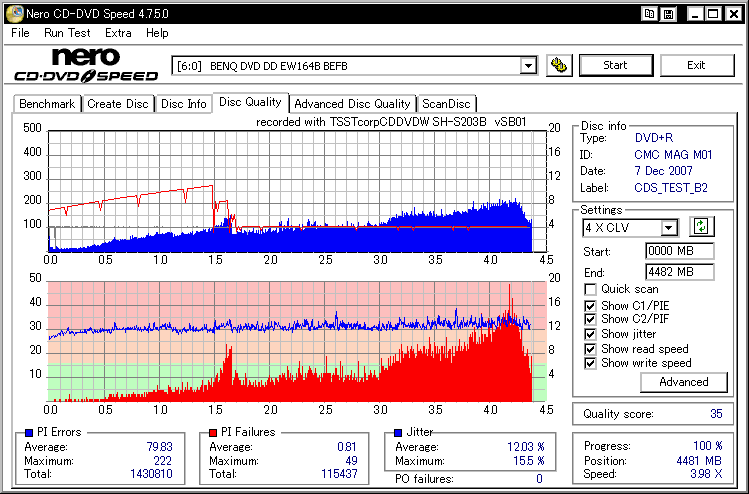Click the green refresh speed icon
Screen dimensions: 749x494
tap(701, 227)
